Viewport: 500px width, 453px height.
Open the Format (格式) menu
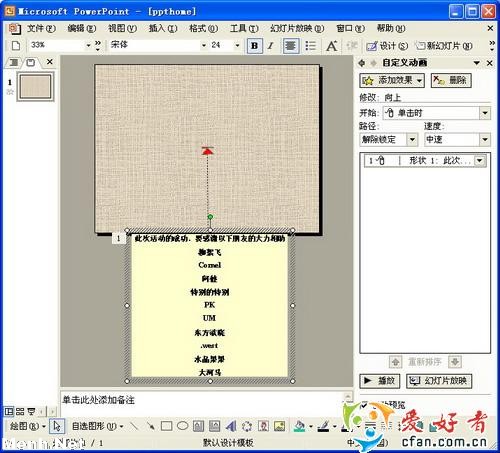pyautogui.click(x=203, y=29)
